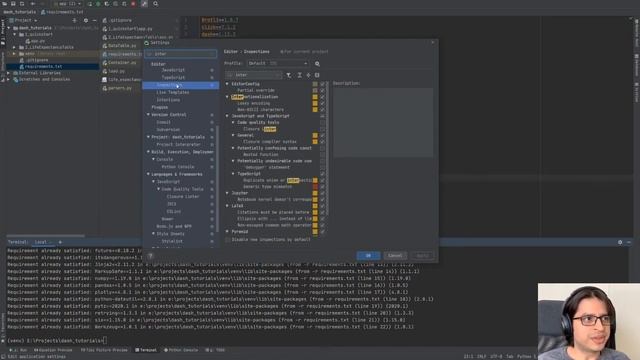Click the Cancel button
The height and width of the screenshot is (360, 640).
point(395,256)
